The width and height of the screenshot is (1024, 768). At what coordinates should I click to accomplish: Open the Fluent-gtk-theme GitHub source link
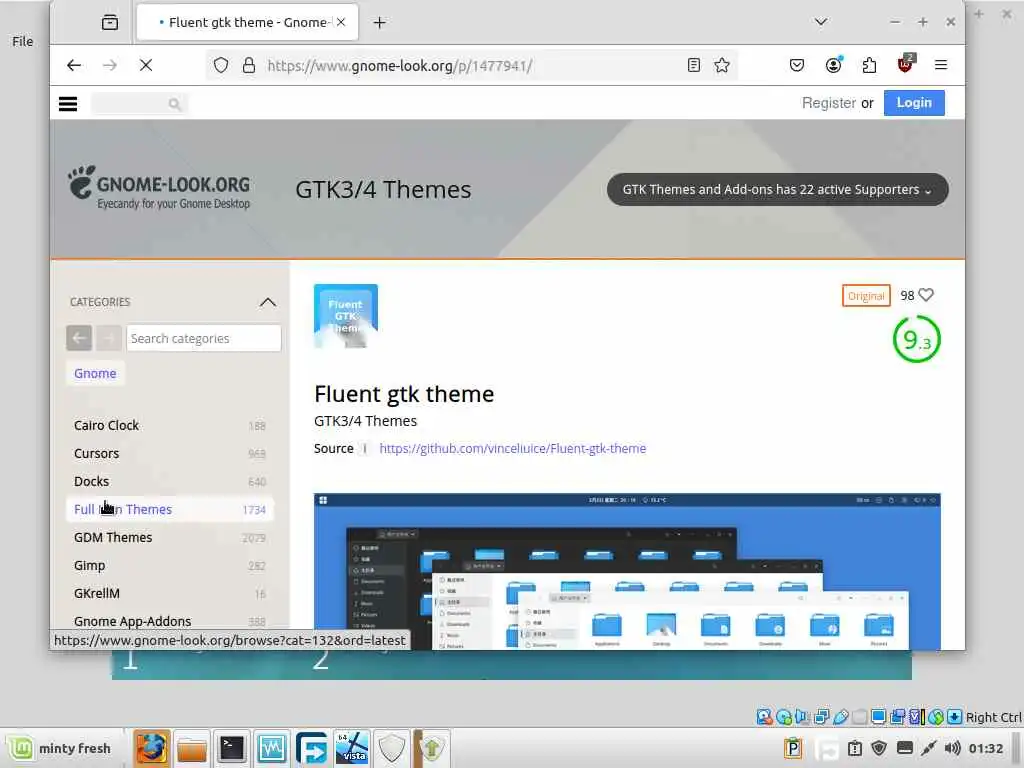[x=513, y=449]
